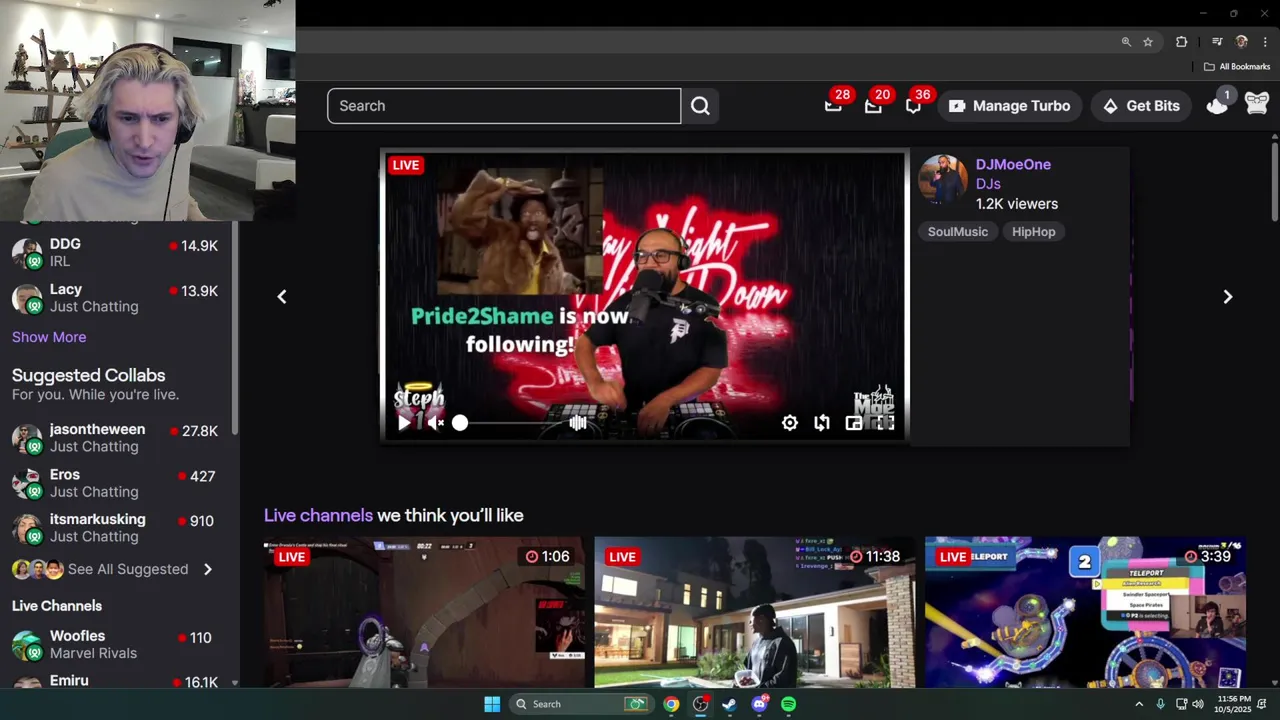Expand See All Suggested collabs

coord(113,569)
